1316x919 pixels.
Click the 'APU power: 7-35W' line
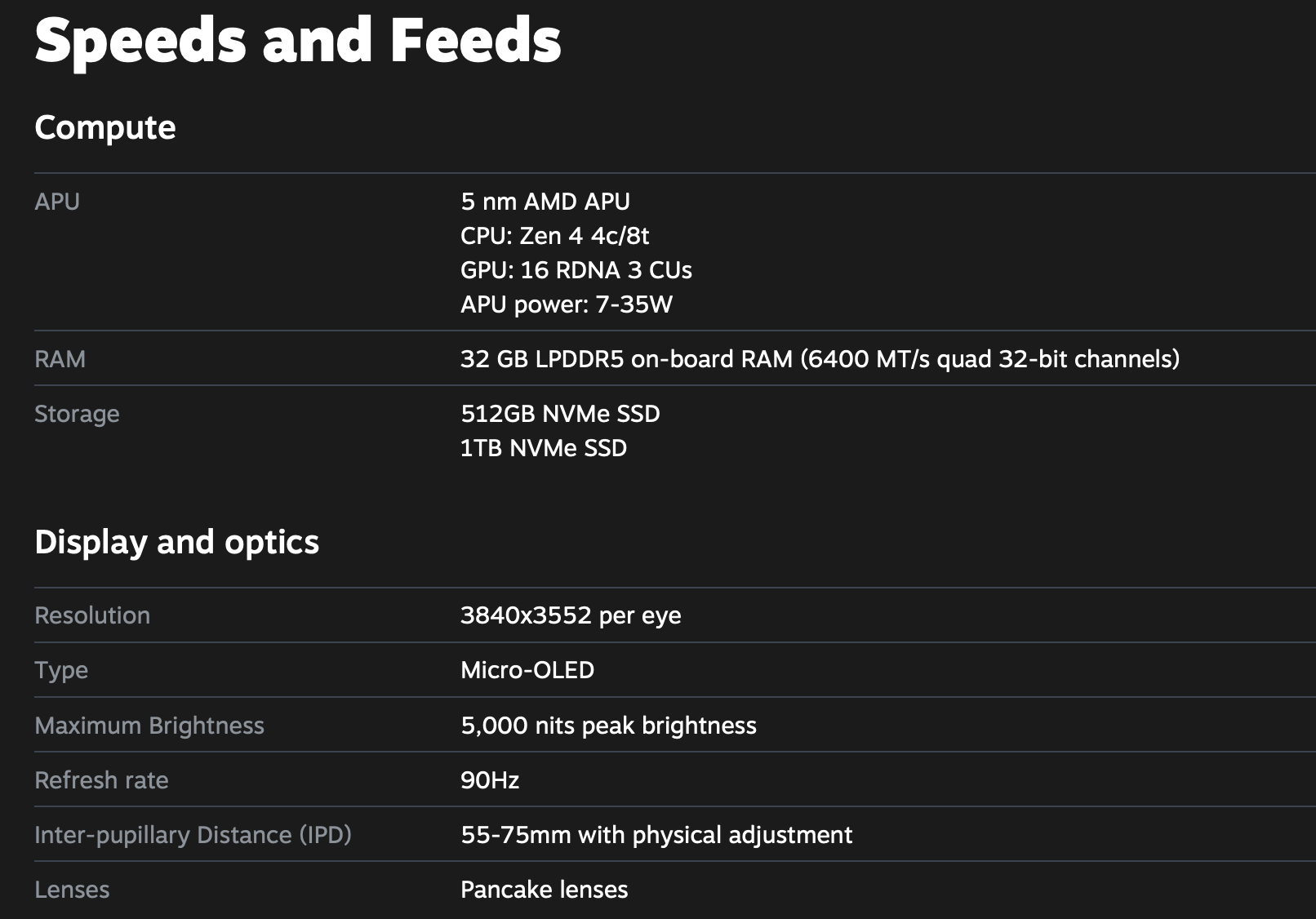566,304
